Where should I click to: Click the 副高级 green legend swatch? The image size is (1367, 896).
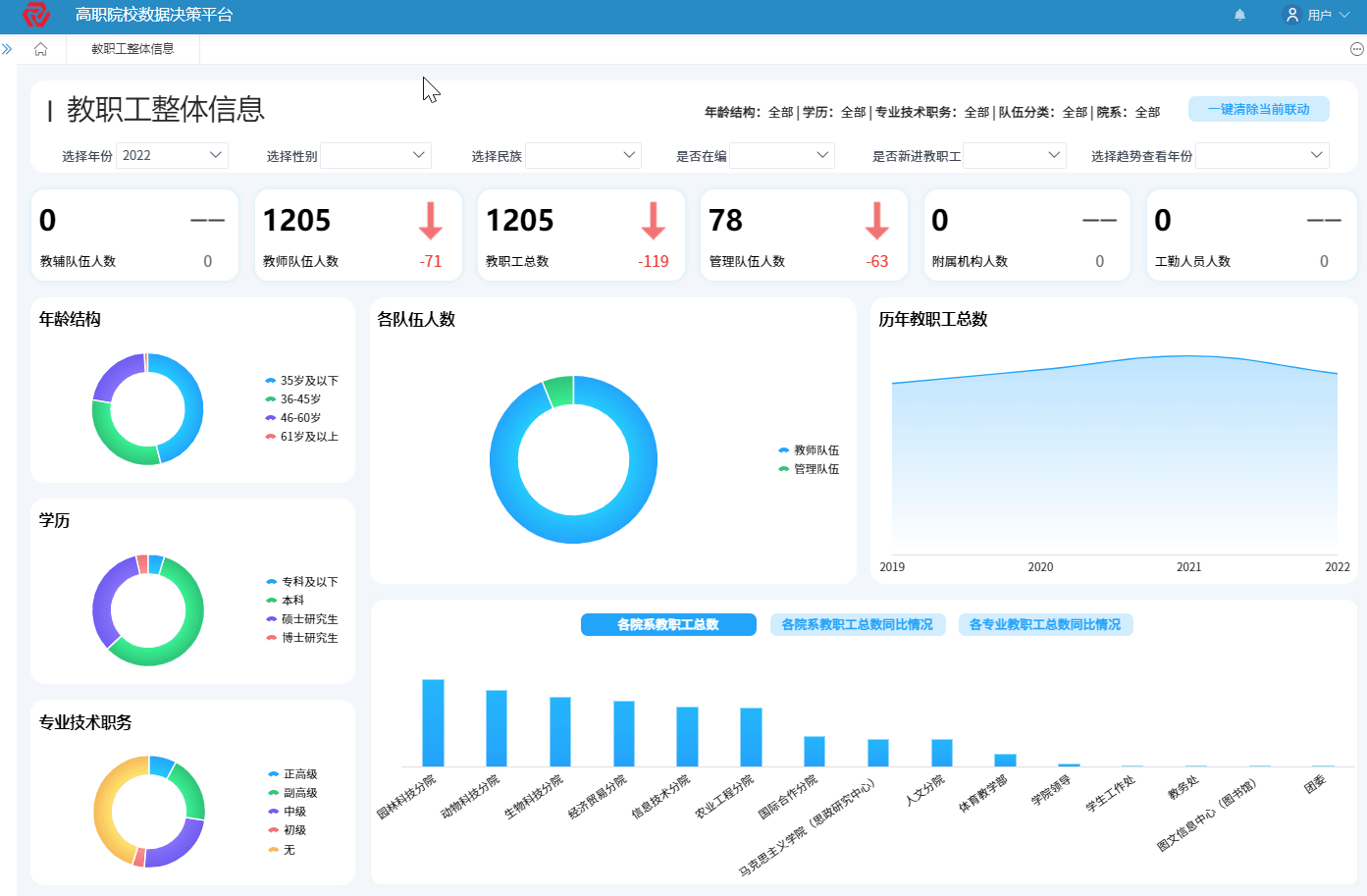273,793
